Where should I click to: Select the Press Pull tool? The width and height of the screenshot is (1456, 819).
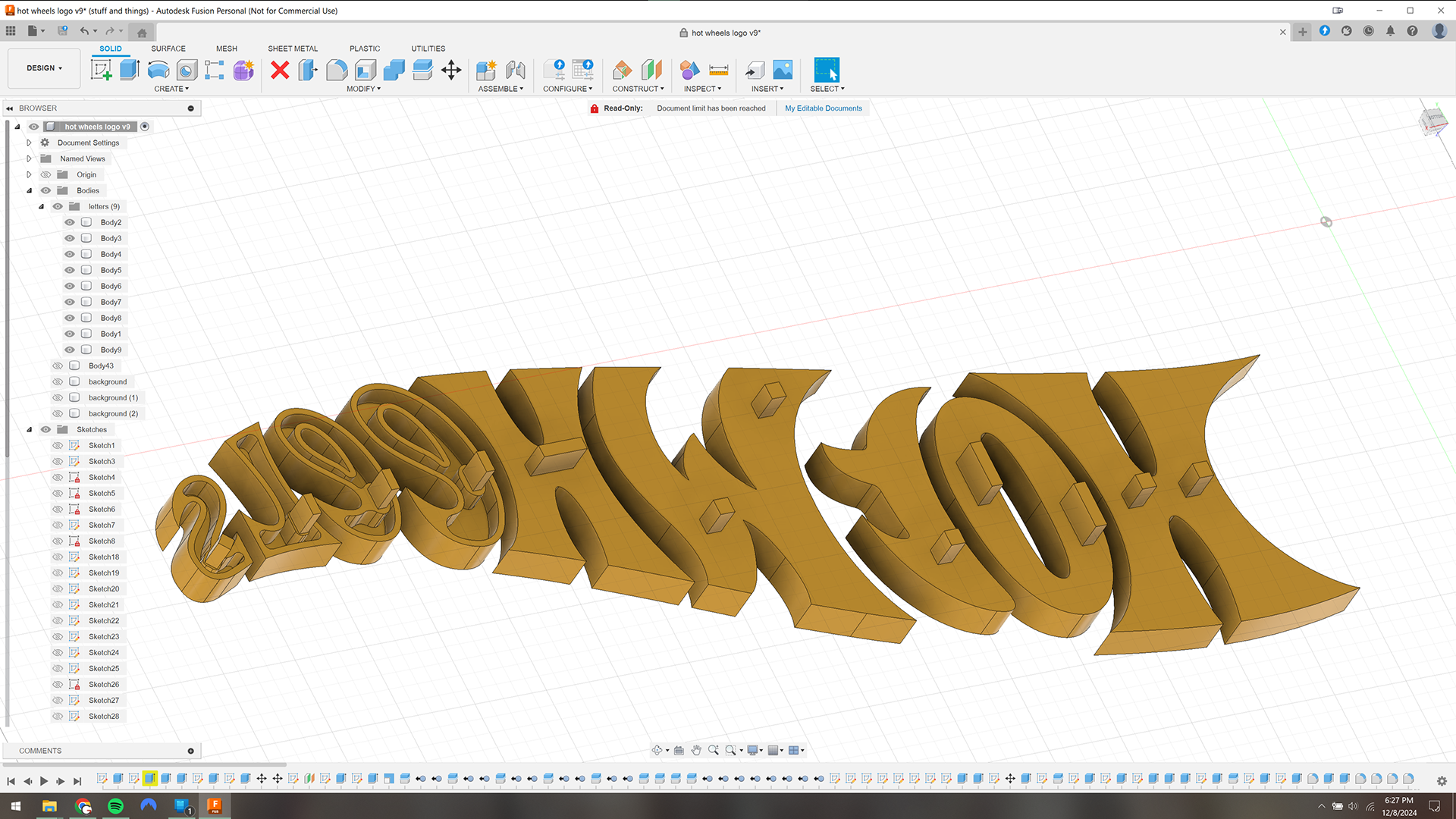(x=308, y=70)
